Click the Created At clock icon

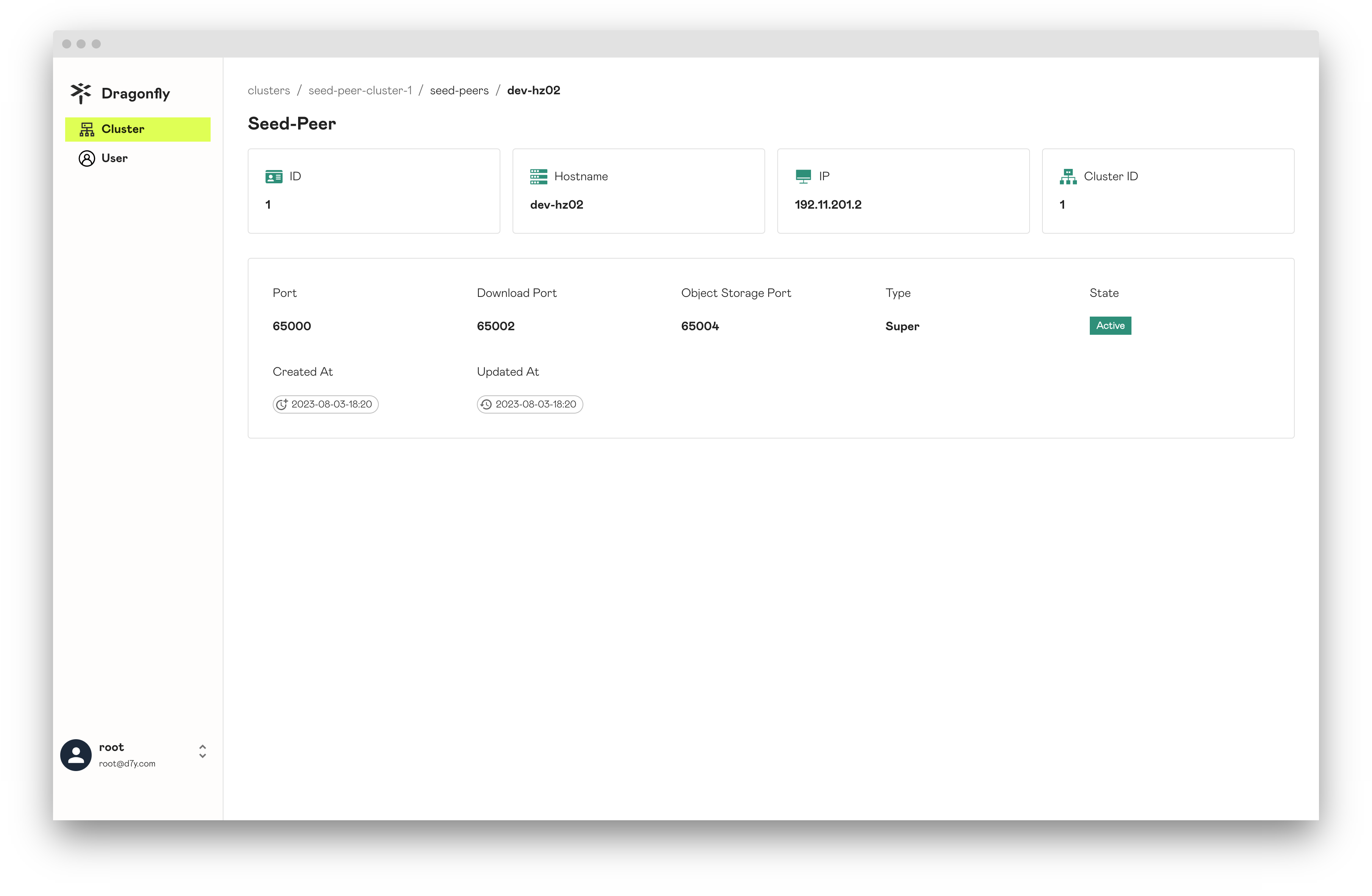click(283, 404)
